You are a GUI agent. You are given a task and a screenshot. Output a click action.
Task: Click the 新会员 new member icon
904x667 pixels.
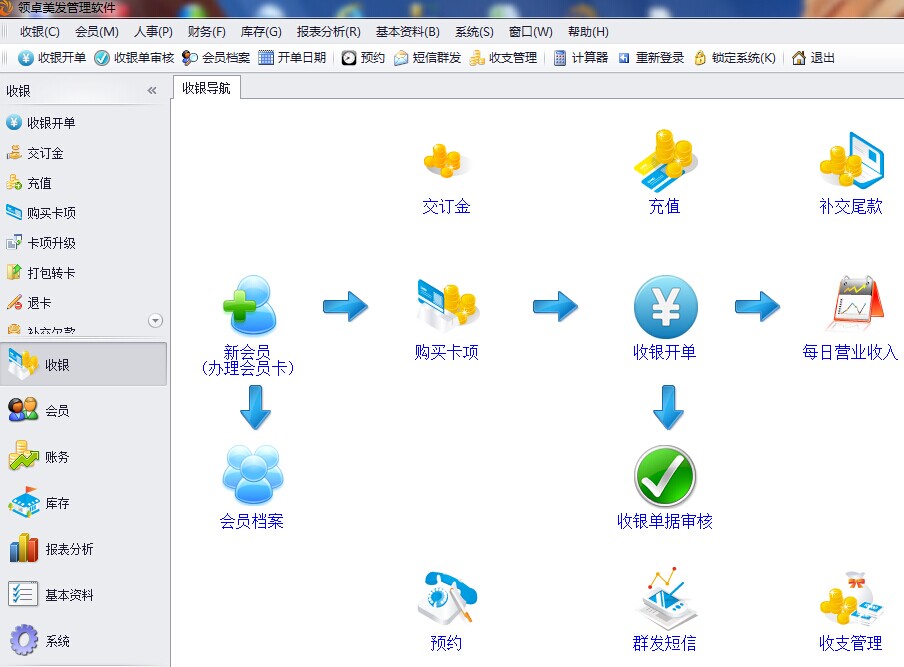click(x=246, y=305)
